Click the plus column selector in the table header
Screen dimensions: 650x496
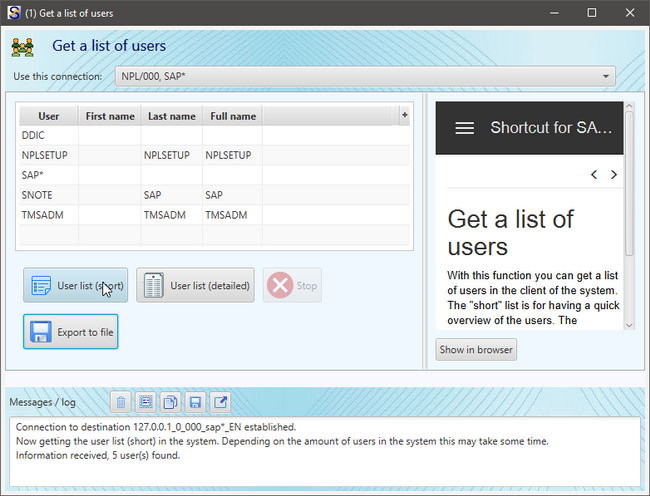(x=404, y=115)
